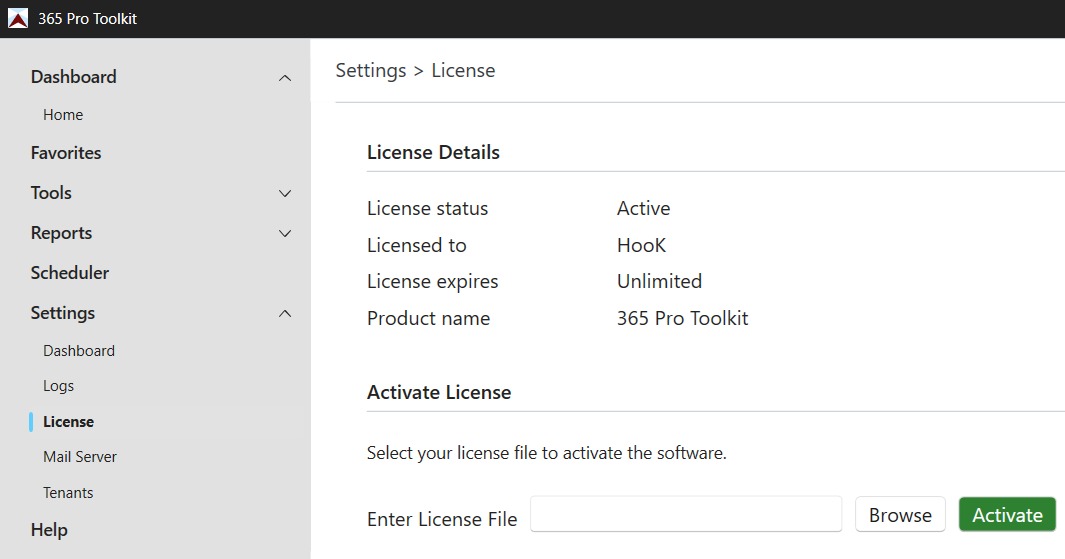This screenshot has height=559, width=1065.
Task: Open the Scheduler sidebar item
Action: click(x=70, y=273)
